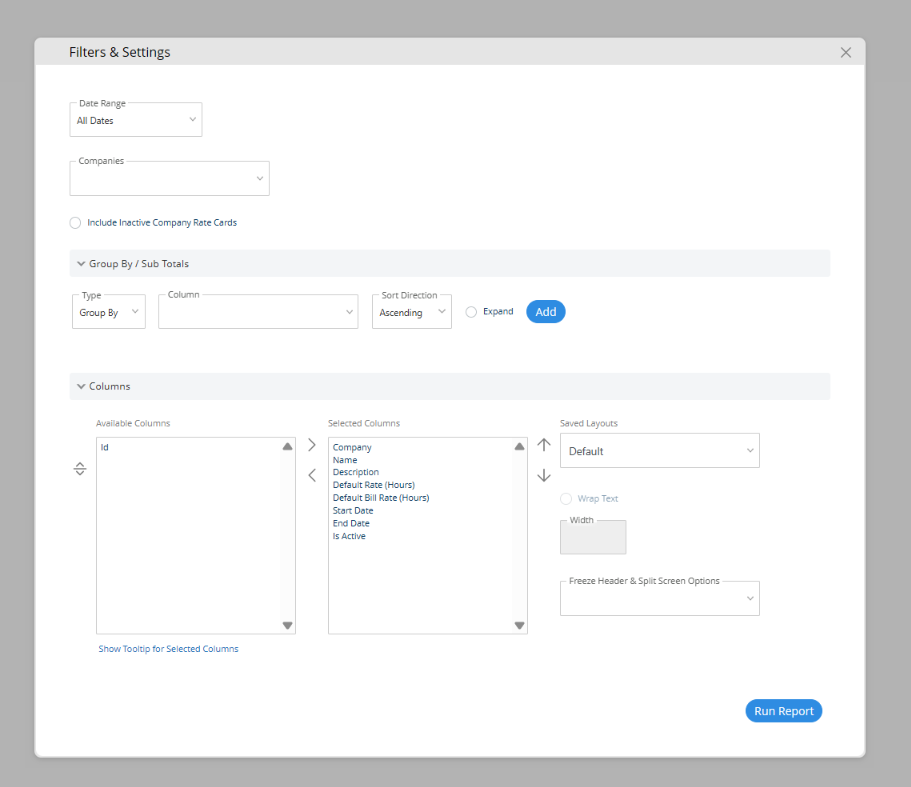The width and height of the screenshot is (911, 787).
Task: Click the expand/collapse column lists icon
Action: coord(80,469)
